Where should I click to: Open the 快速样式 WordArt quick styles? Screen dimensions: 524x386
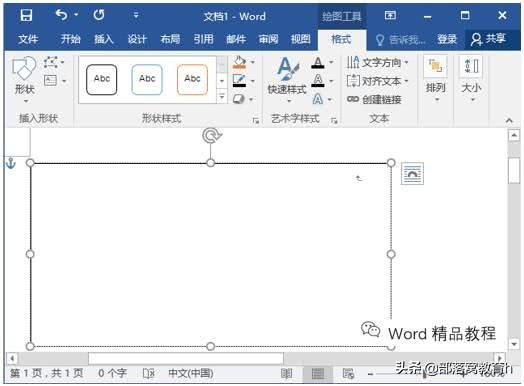pyautogui.click(x=287, y=80)
